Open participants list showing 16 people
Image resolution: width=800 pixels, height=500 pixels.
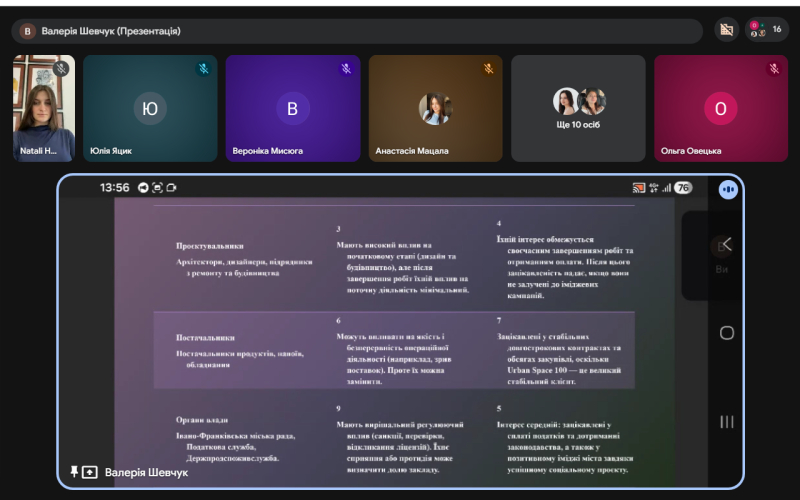[x=766, y=30]
